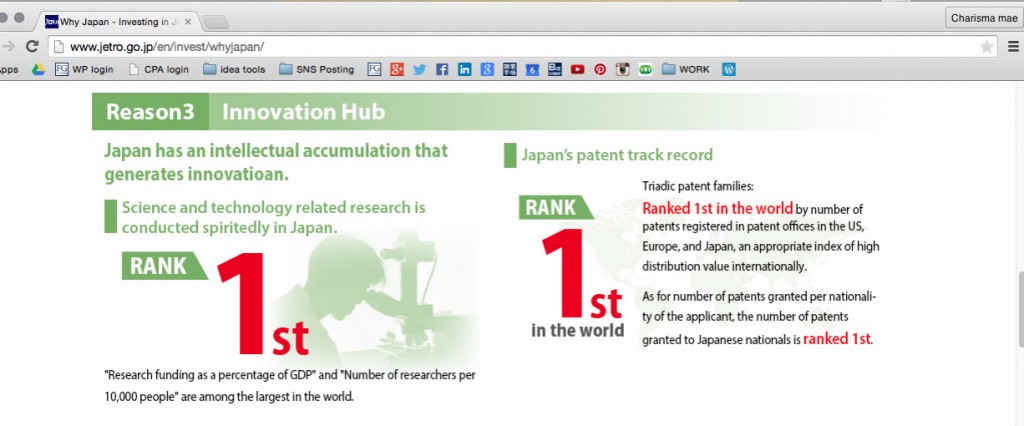This screenshot has width=1024, height=426.
Task: Open the YouTube bookmark icon
Action: tap(577, 69)
